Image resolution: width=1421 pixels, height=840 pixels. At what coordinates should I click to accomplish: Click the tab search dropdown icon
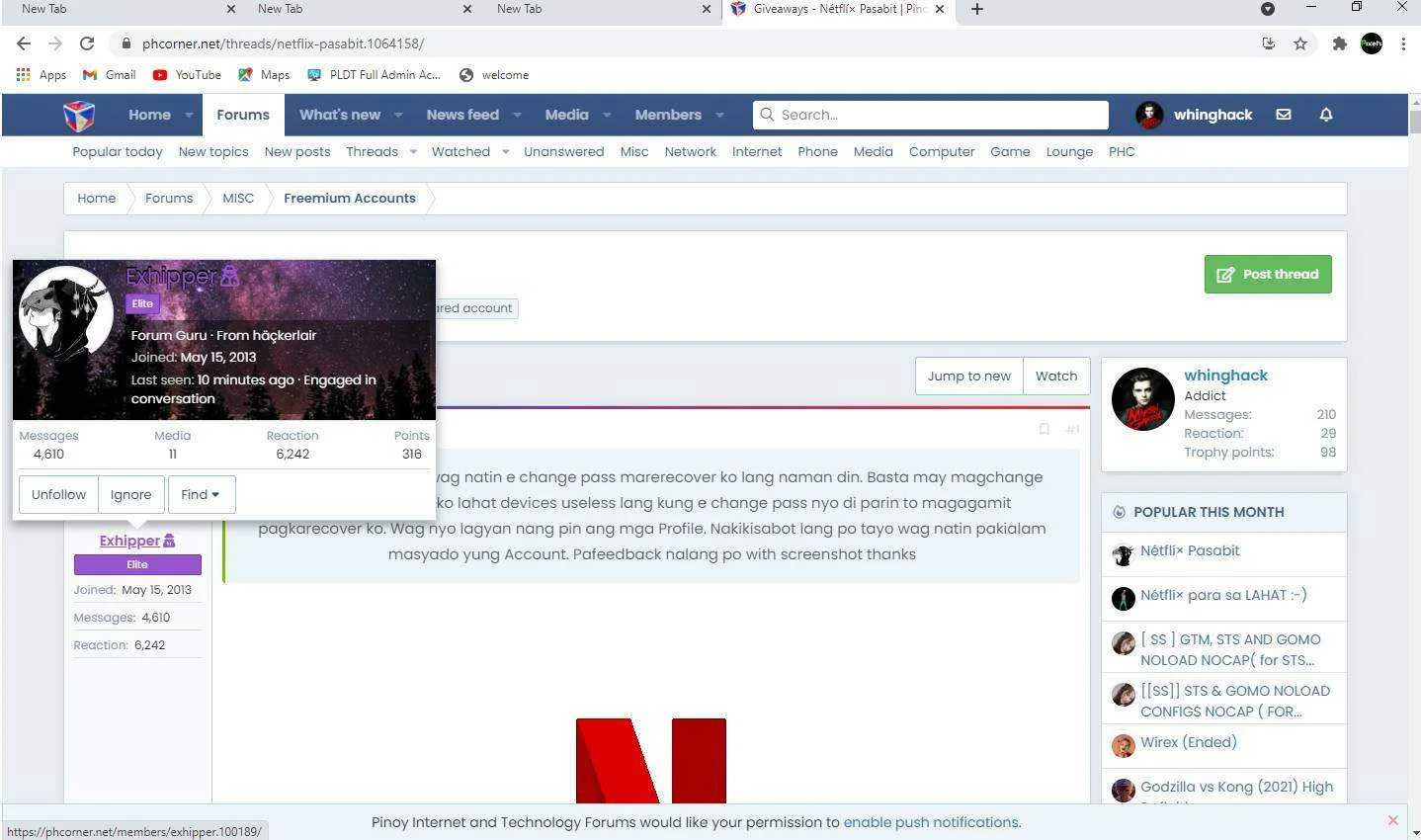[1268, 9]
